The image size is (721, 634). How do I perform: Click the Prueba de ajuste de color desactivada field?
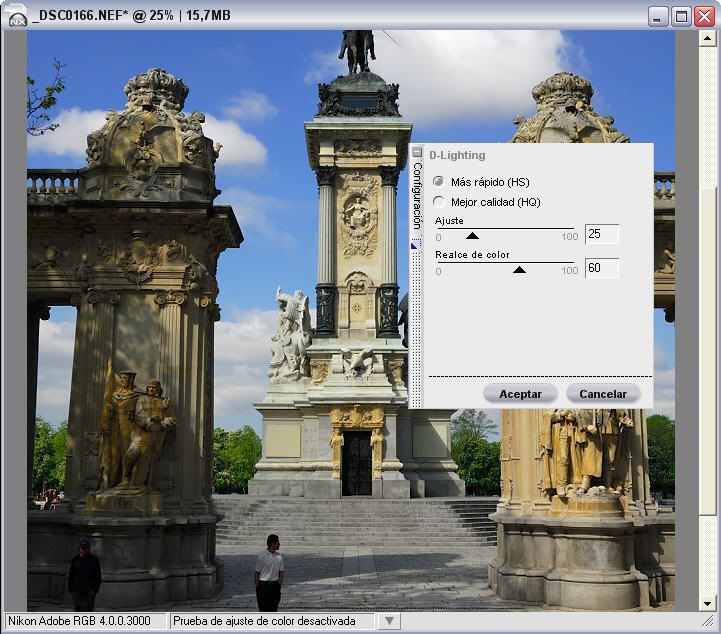point(272,621)
